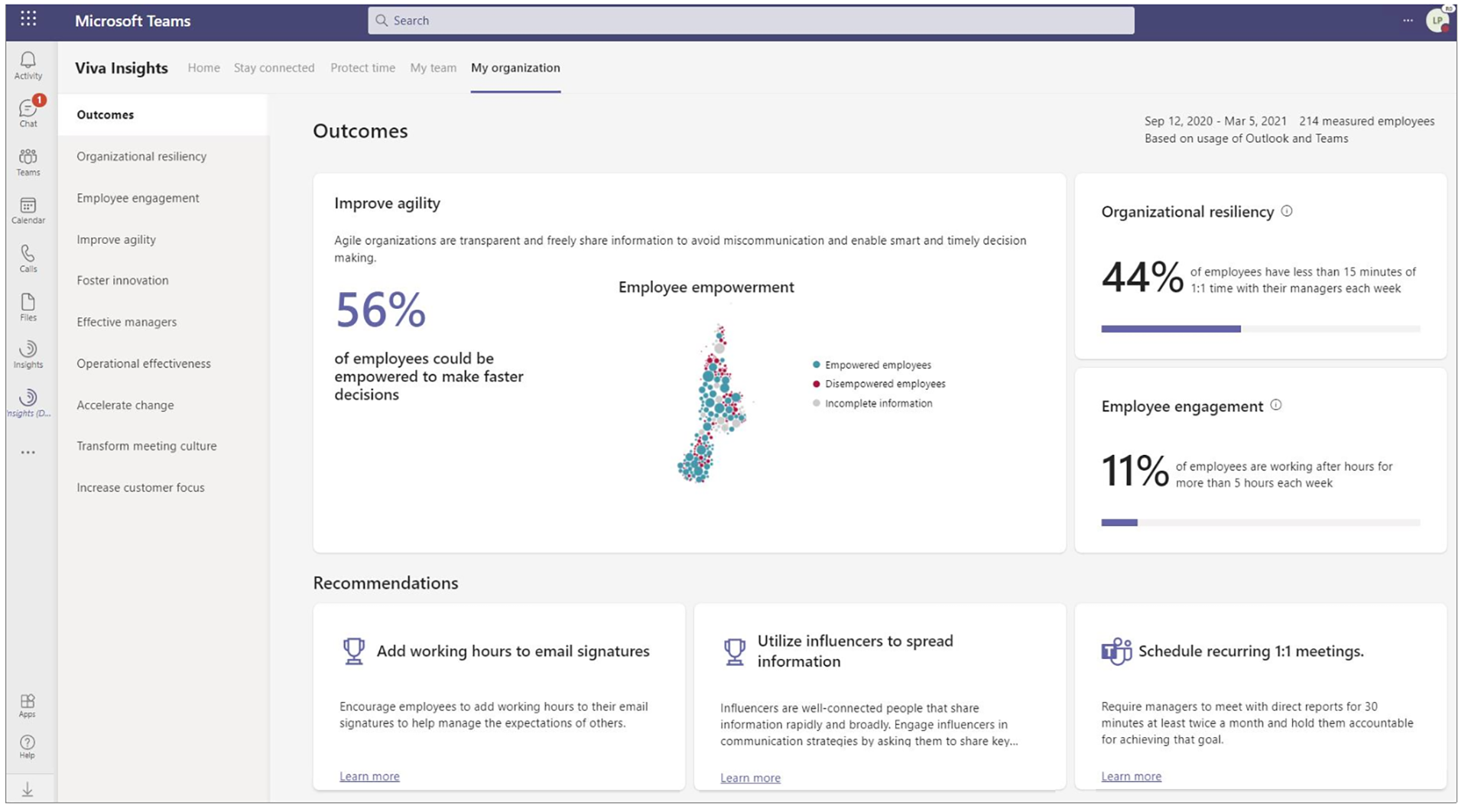Click the Organizational resiliency 44% progress bar
Image resolution: width=1468 pixels, height=812 pixels.
point(1261,329)
